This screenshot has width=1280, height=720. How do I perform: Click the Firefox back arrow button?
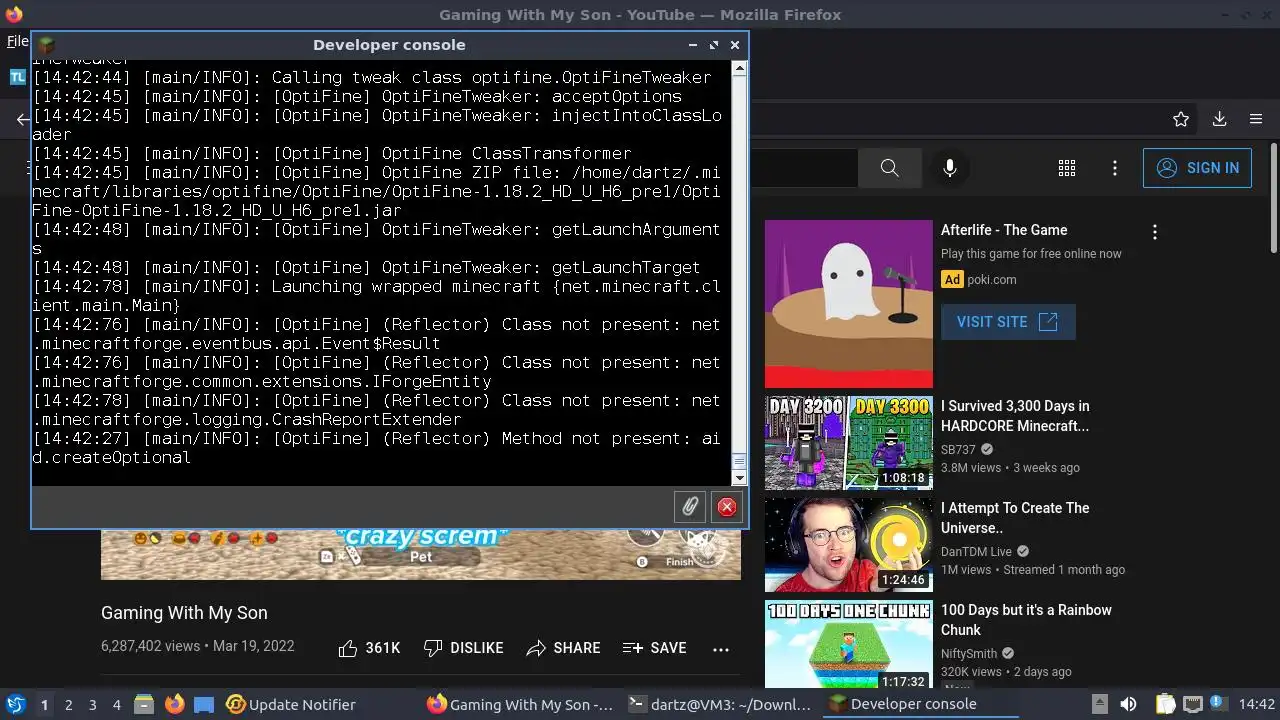(x=22, y=119)
